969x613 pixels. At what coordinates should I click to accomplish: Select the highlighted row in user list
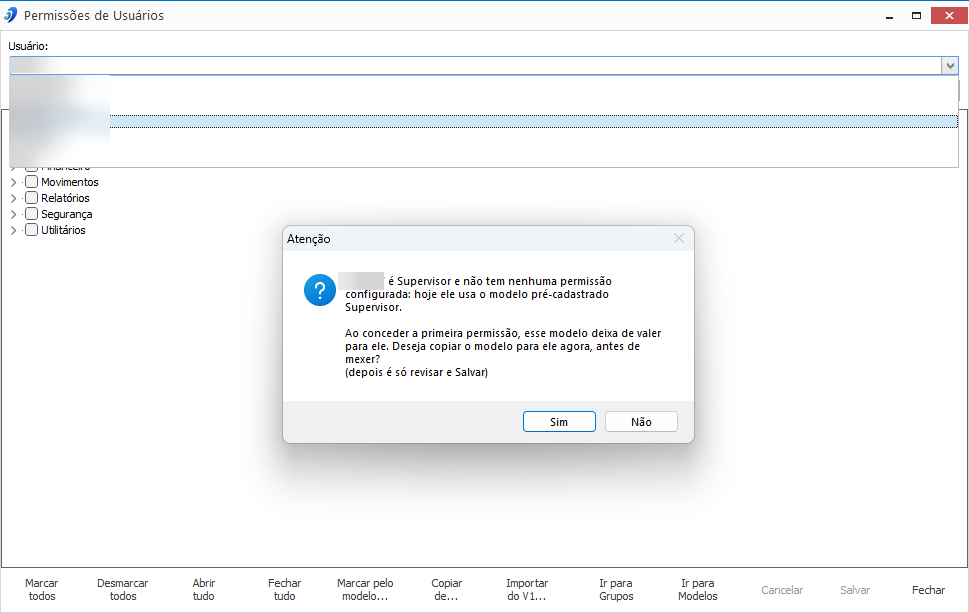click(484, 122)
